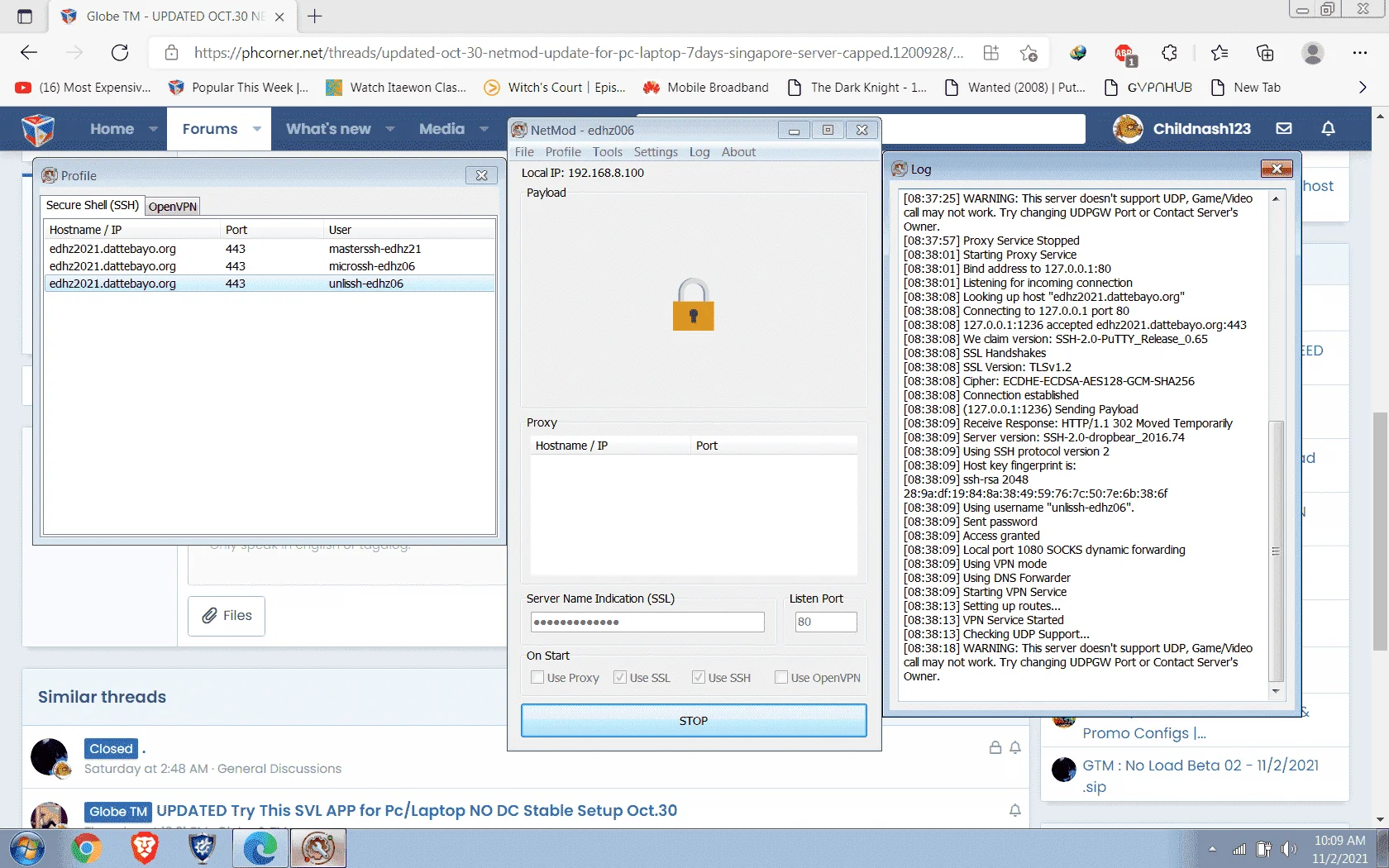Open Globe TM UPDATED SVL APP thread
1389x868 pixels.
pos(417,811)
